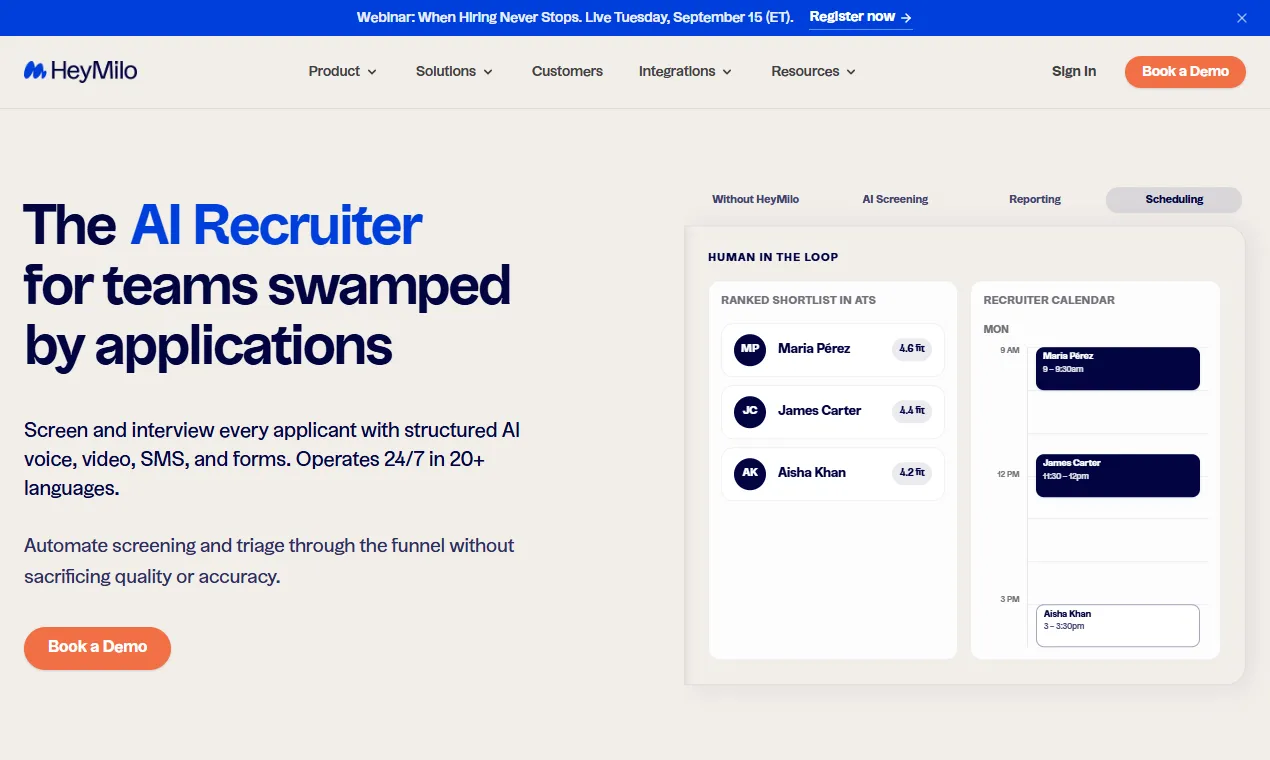Switch to the AI Screening tab

895,199
